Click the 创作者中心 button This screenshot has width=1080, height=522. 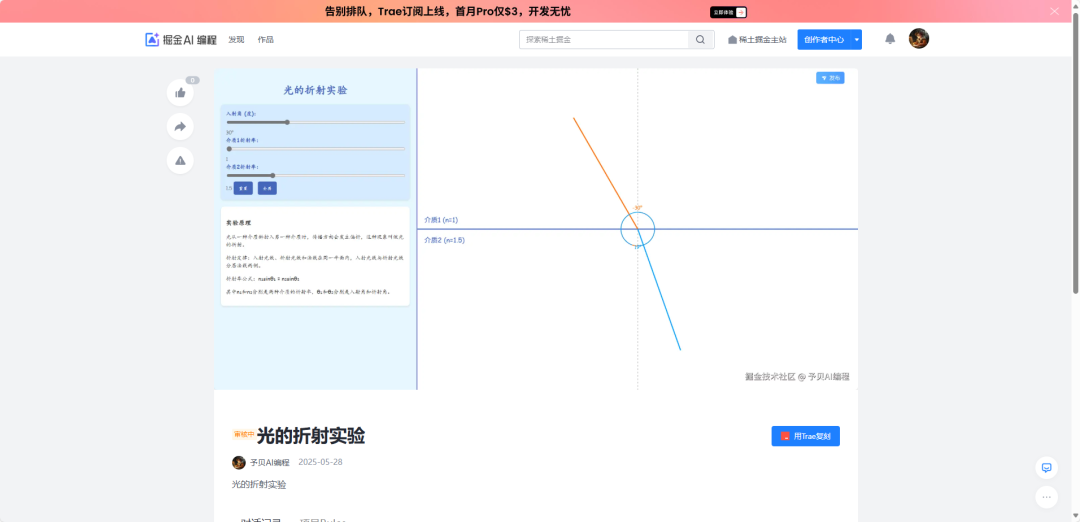pyautogui.click(x=824, y=40)
